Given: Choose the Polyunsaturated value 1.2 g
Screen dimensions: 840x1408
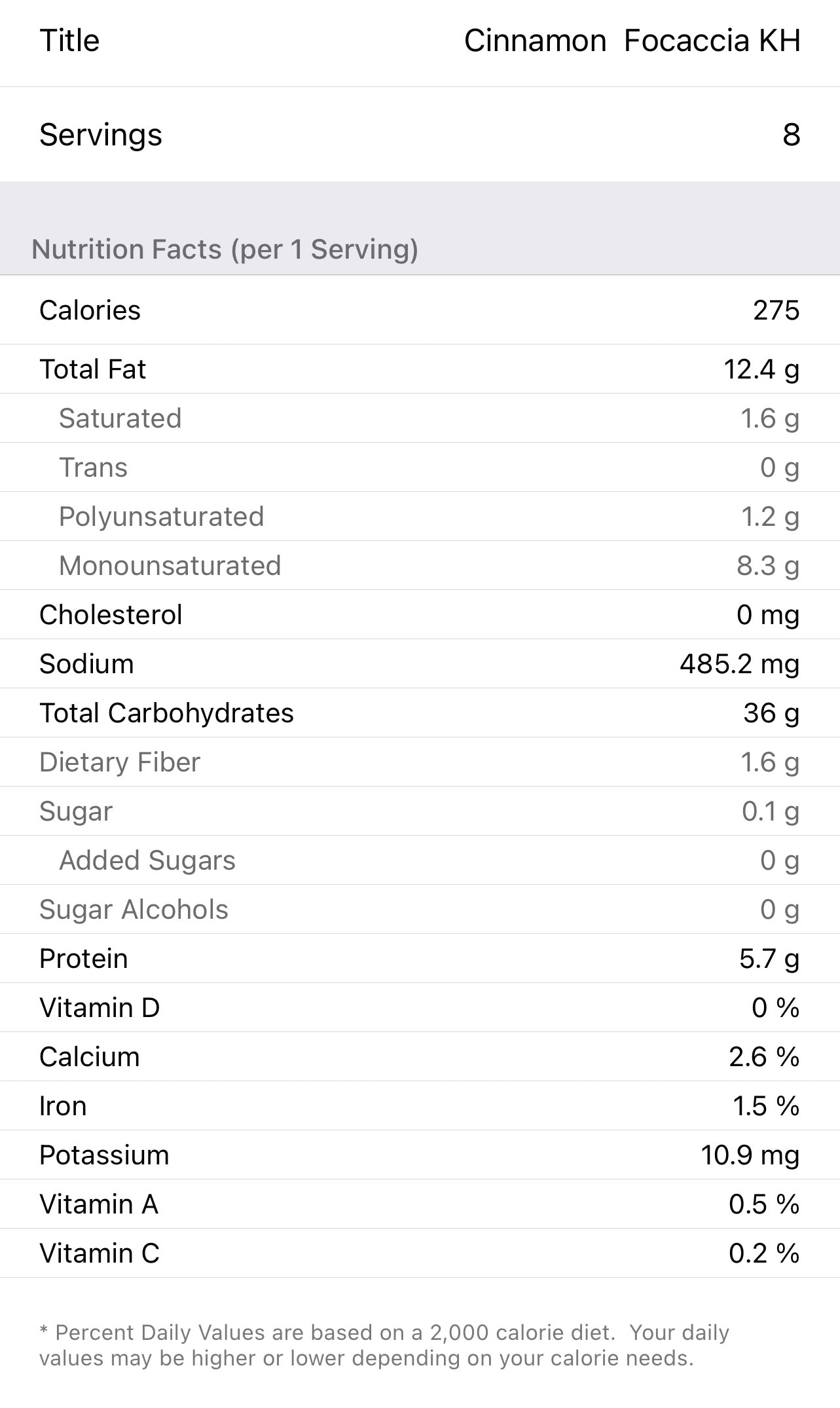Looking at the screenshot, I should (769, 517).
